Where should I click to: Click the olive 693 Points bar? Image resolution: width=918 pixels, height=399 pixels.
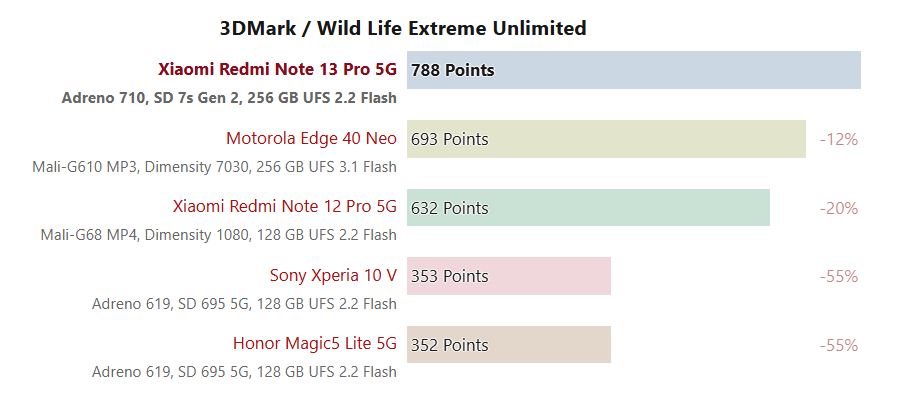[607, 139]
